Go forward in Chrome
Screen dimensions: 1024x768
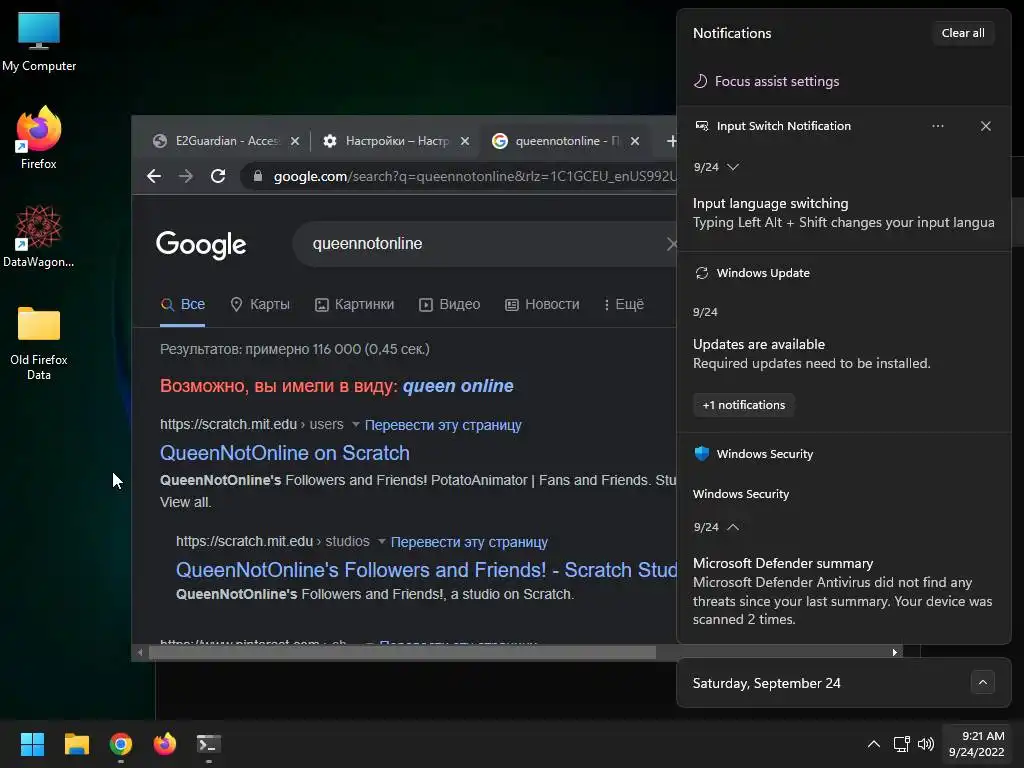[186, 176]
